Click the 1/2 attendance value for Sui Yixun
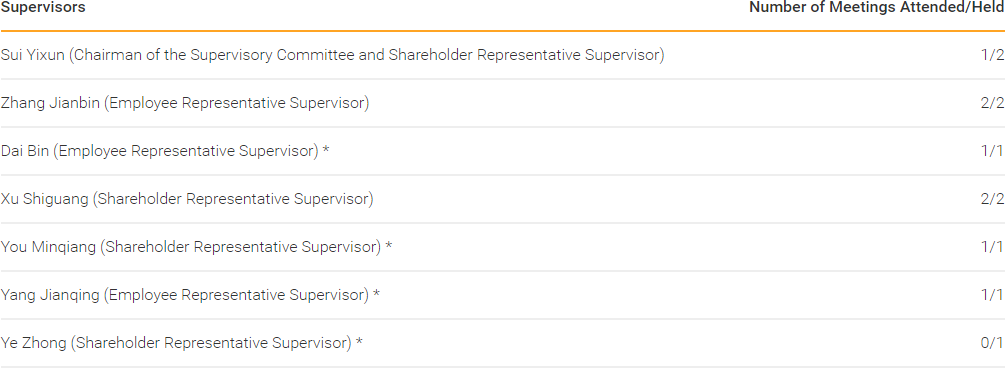The image size is (1005, 368). (x=992, y=55)
